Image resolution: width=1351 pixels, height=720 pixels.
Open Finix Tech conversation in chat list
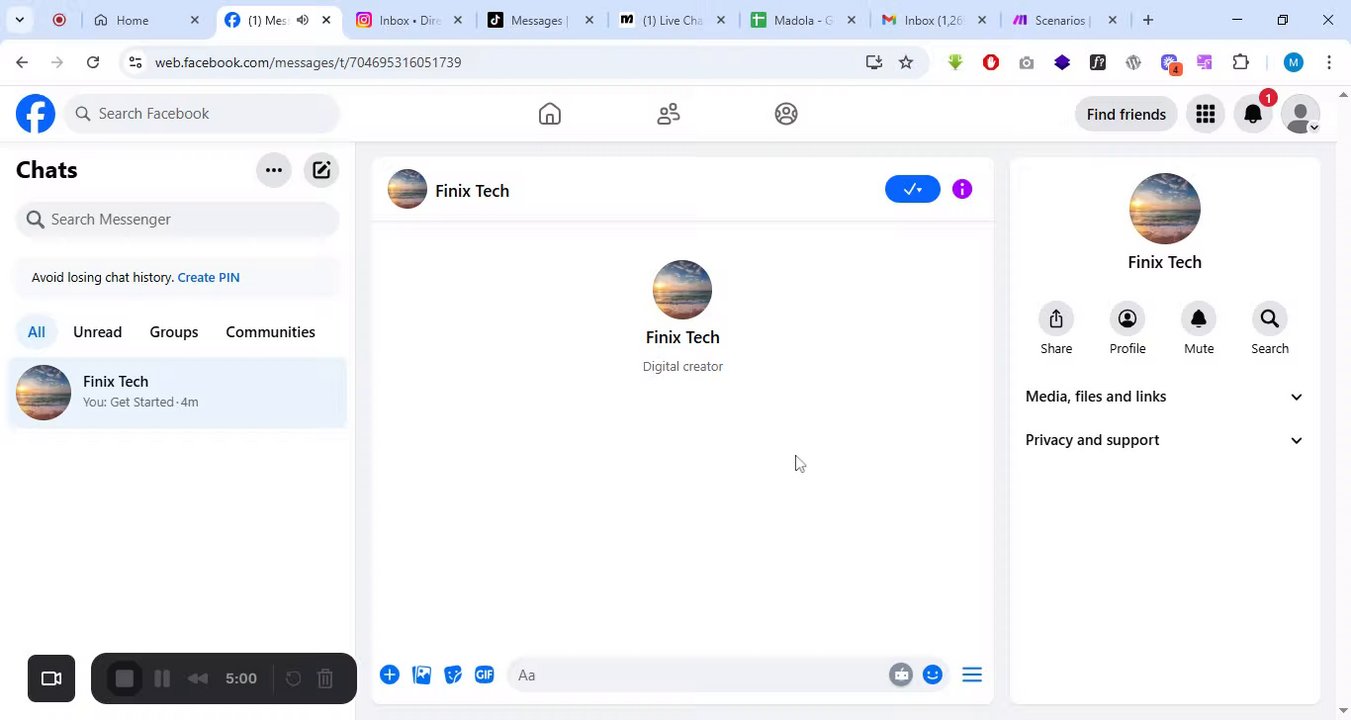click(178, 392)
